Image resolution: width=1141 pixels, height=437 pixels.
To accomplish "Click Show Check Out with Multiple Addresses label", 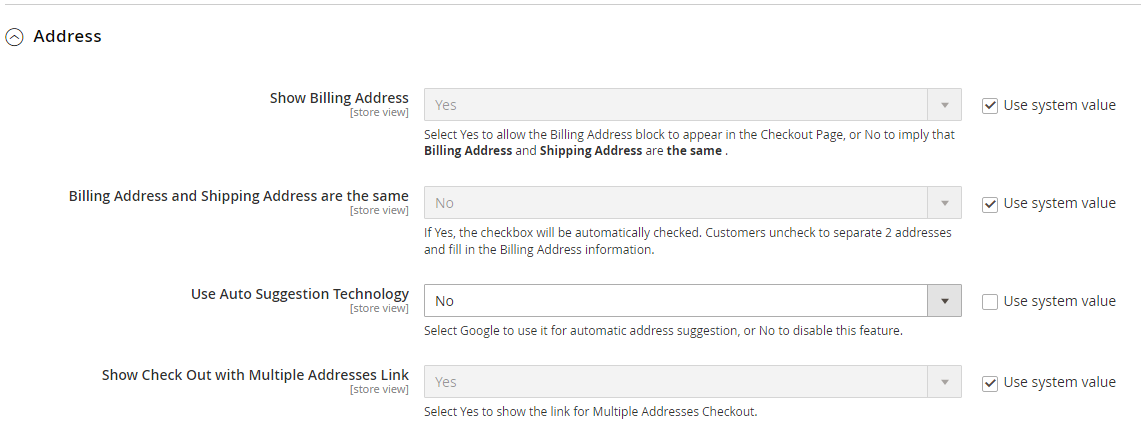I will tap(255, 375).
